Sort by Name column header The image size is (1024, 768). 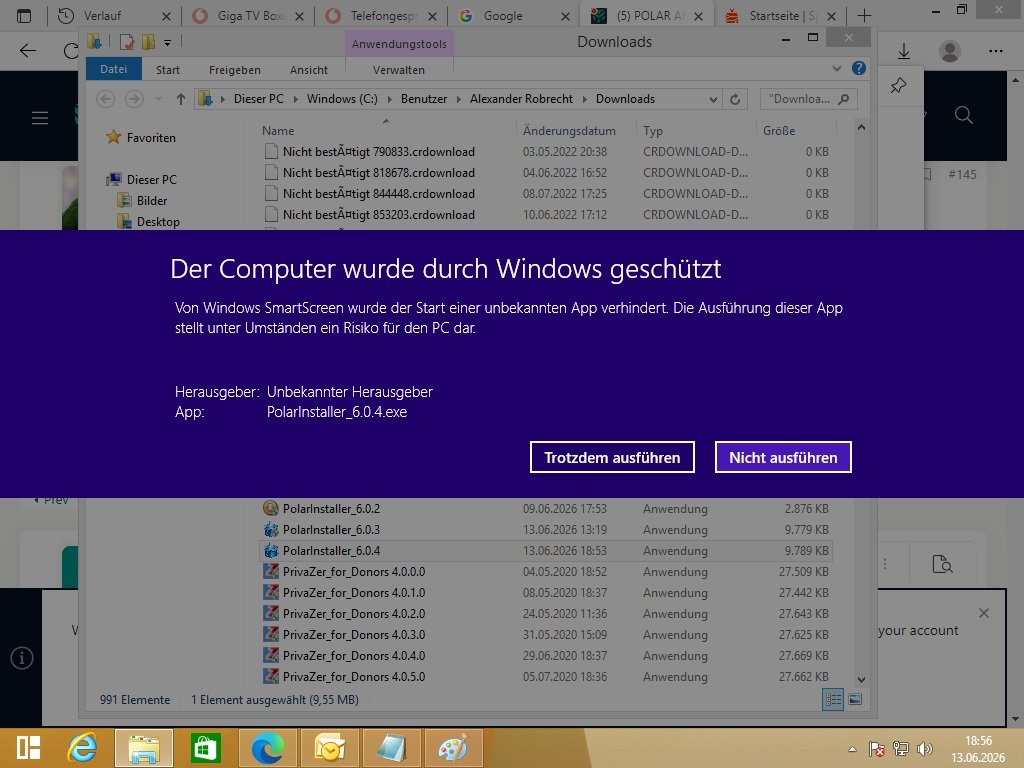click(278, 131)
